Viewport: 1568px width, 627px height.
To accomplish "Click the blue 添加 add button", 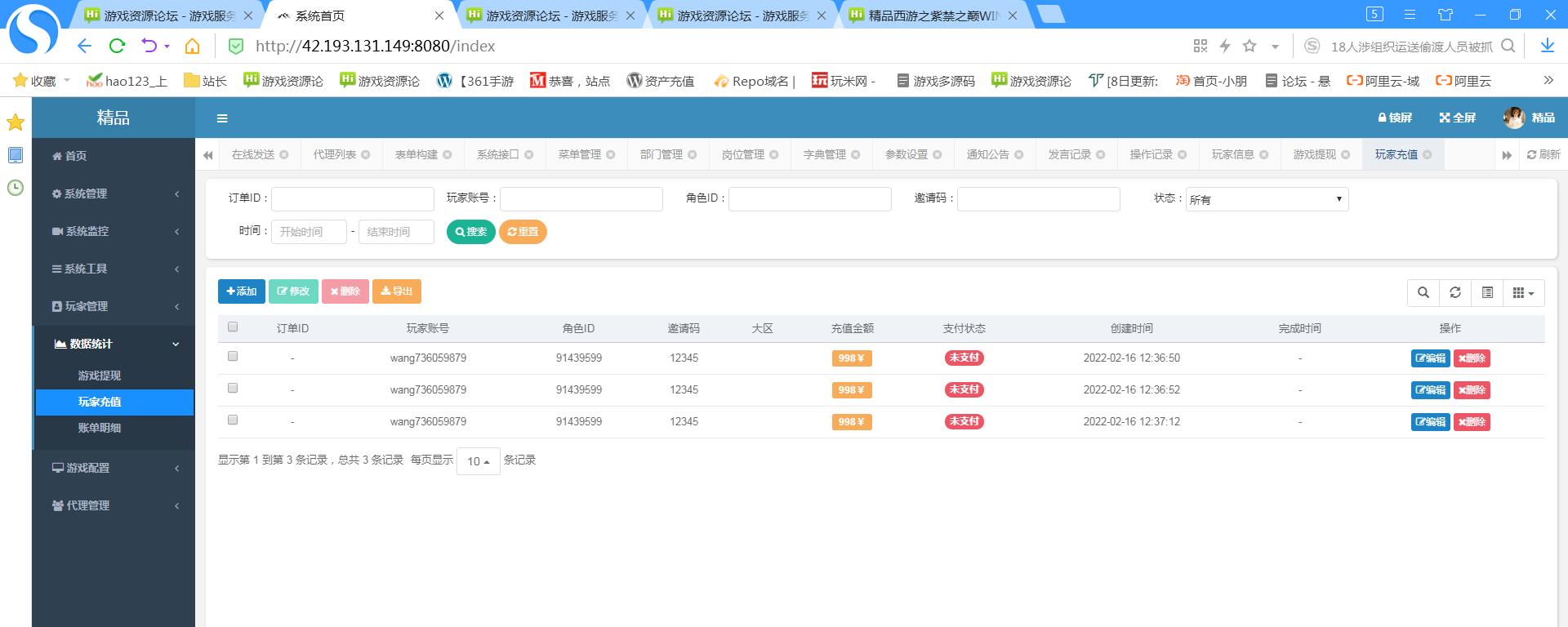I will (x=241, y=291).
